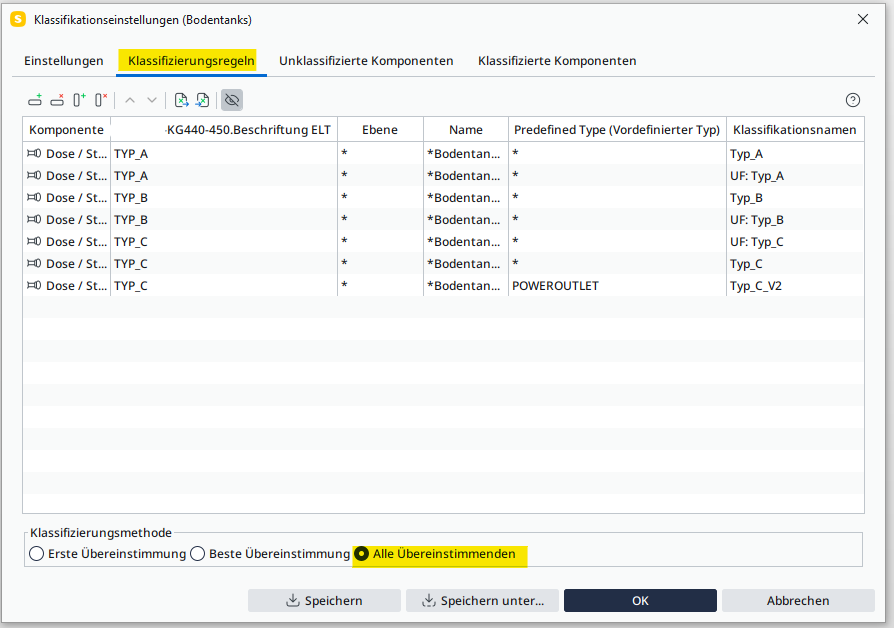Screen dimensions: 894x628
Task: Switch to the Einstellungen tab
Action: (x=64, y=61)
